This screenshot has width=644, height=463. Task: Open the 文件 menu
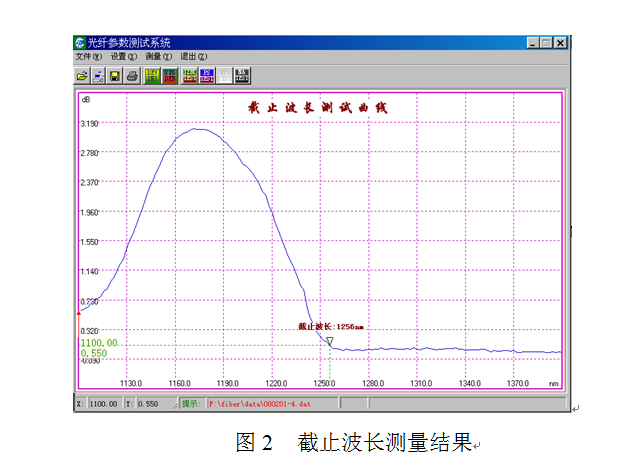pyautogui.click(x=88, y=57)
